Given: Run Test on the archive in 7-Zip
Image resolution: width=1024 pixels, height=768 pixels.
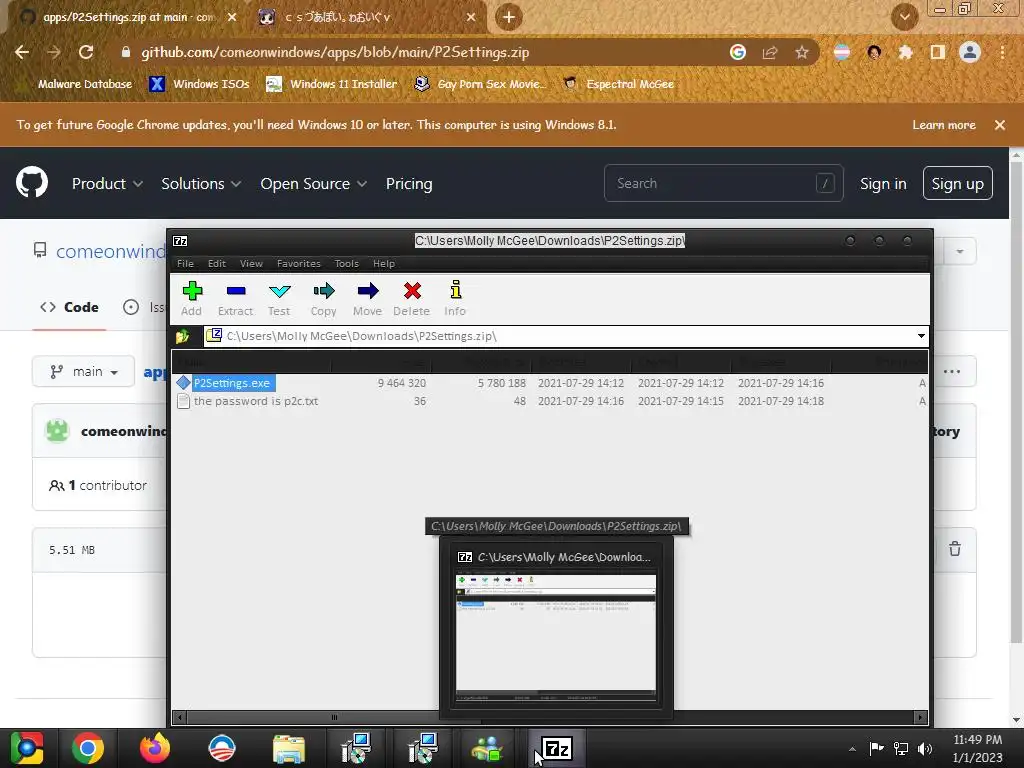Looking at the screenshot, I should tap(279, 298).
